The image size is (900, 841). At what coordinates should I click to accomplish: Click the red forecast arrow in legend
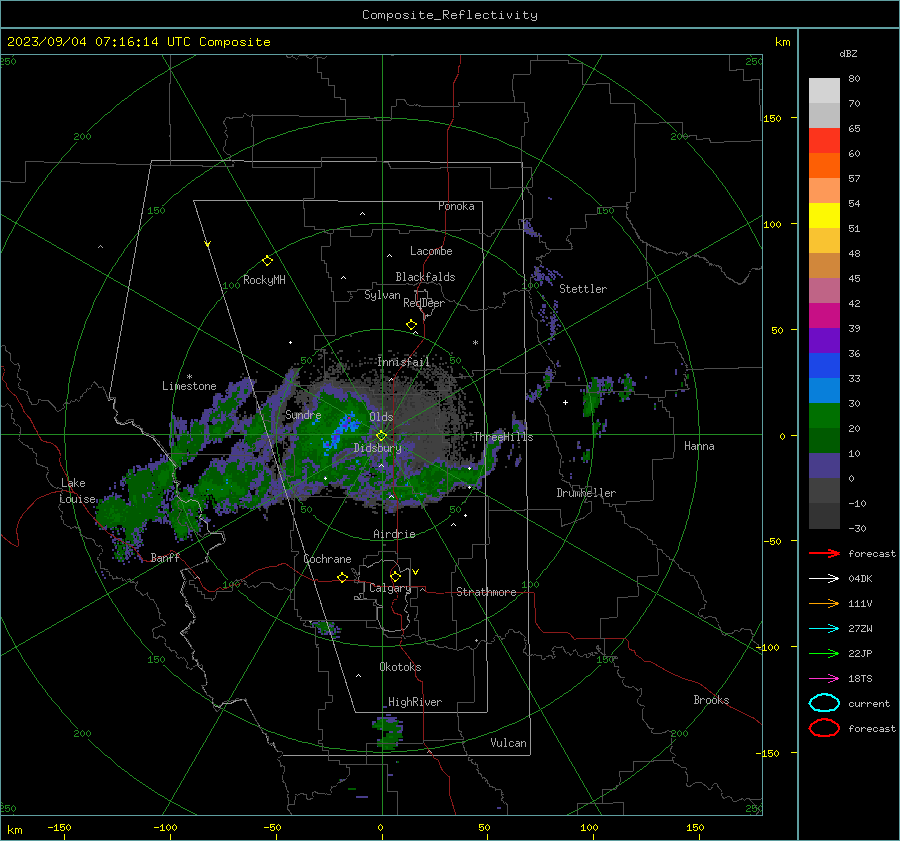824,553
